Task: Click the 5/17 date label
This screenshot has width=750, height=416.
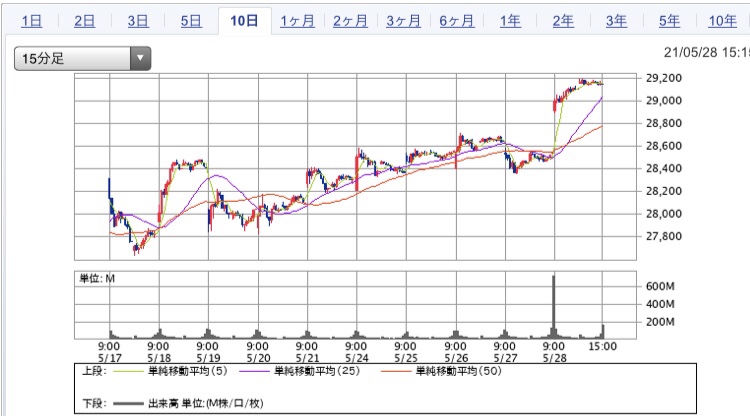Action: pos(110,358)
